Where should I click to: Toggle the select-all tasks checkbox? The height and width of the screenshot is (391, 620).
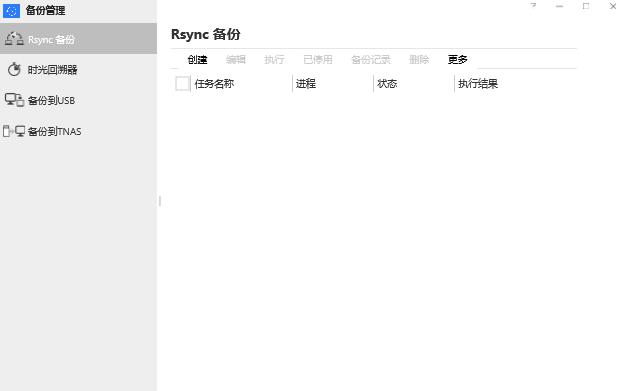pyautogui.click(x=182, y=83)
